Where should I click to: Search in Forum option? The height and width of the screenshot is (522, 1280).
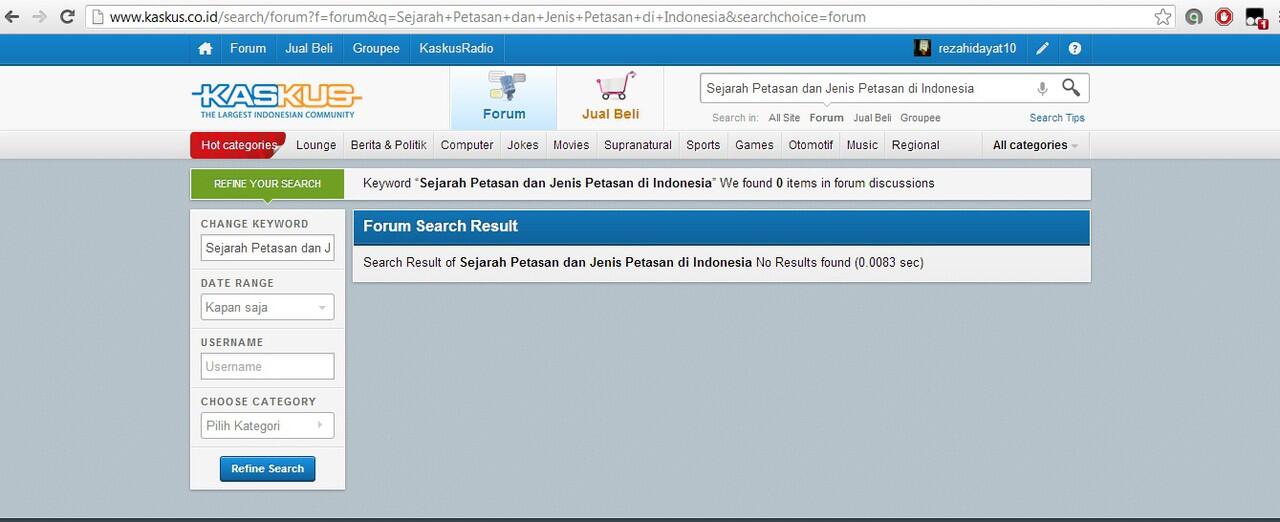pos(826,118)
